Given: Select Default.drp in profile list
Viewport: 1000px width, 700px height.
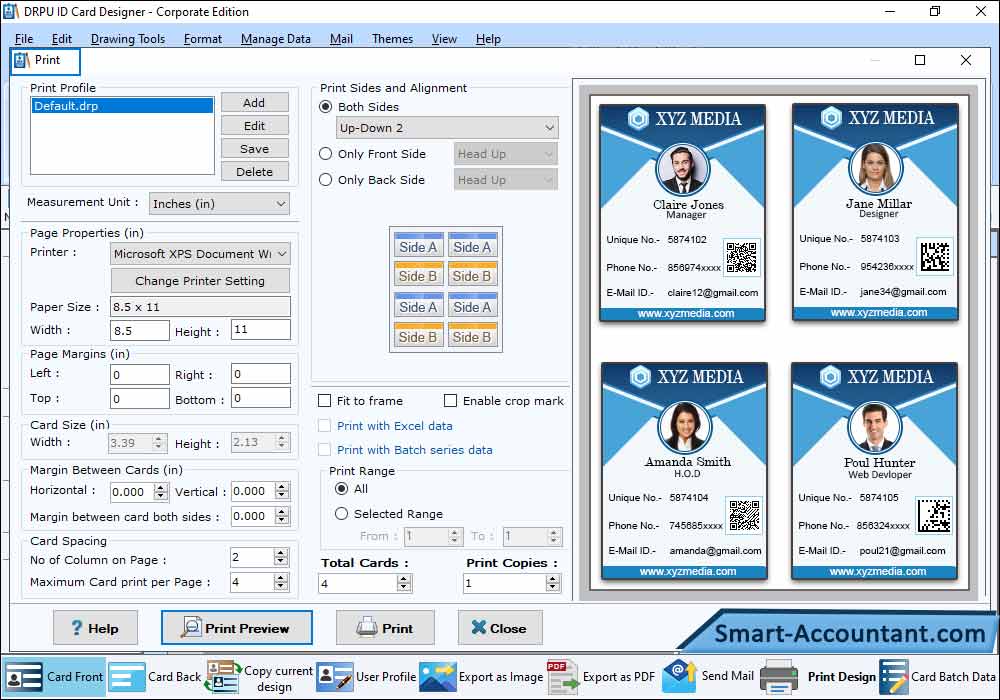Looking at the screenshot, I should [x=122, y=106].
